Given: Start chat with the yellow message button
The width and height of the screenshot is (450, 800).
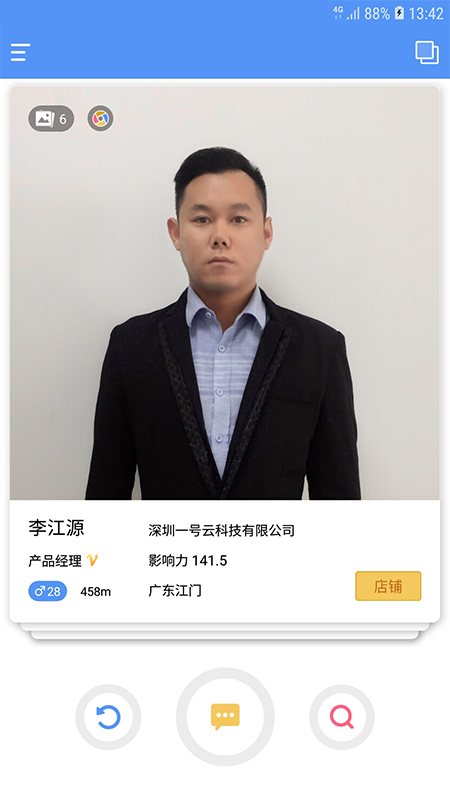Looking at the screenshot, I should [x=225, y=717].
